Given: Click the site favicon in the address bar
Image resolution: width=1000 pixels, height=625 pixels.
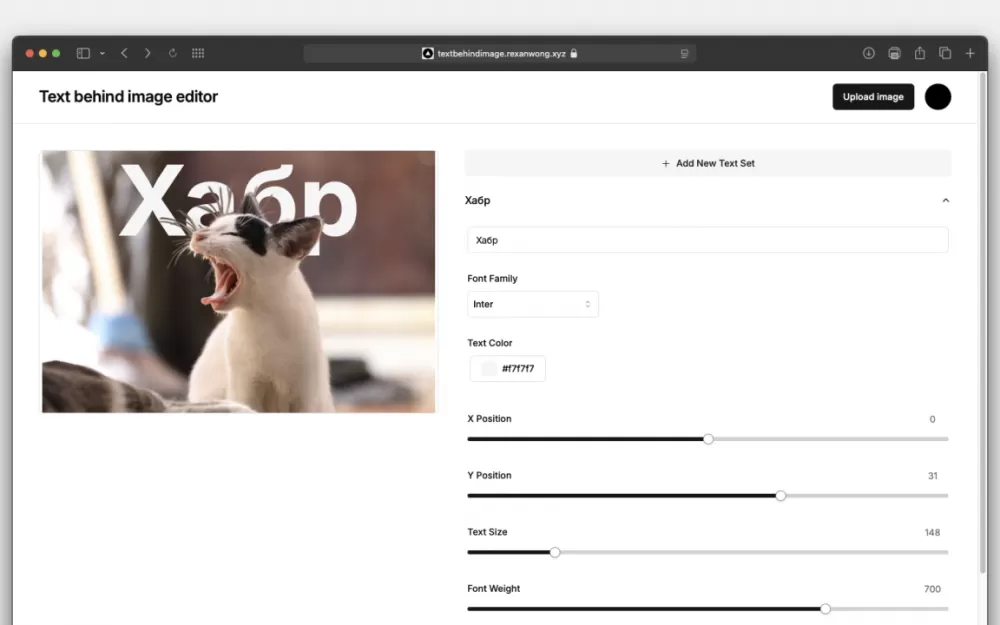Looking at the screenshot, I should pyautogui.click(x=427, y=54).
